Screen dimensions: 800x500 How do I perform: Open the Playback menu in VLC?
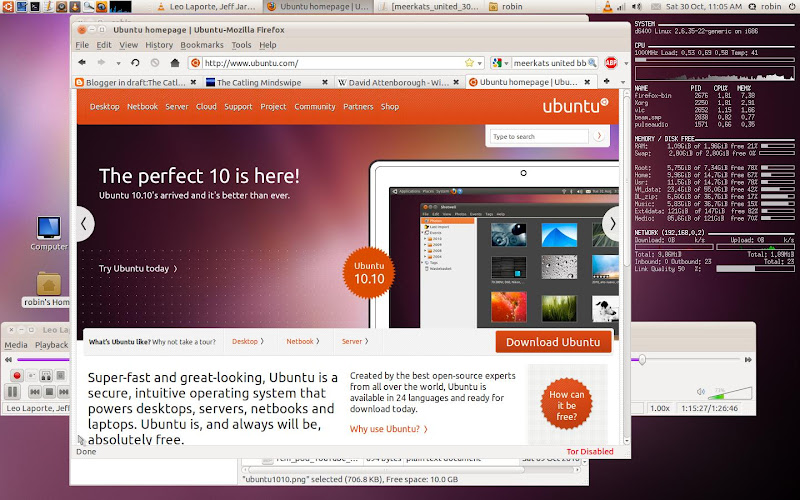(x=51, y=345)
